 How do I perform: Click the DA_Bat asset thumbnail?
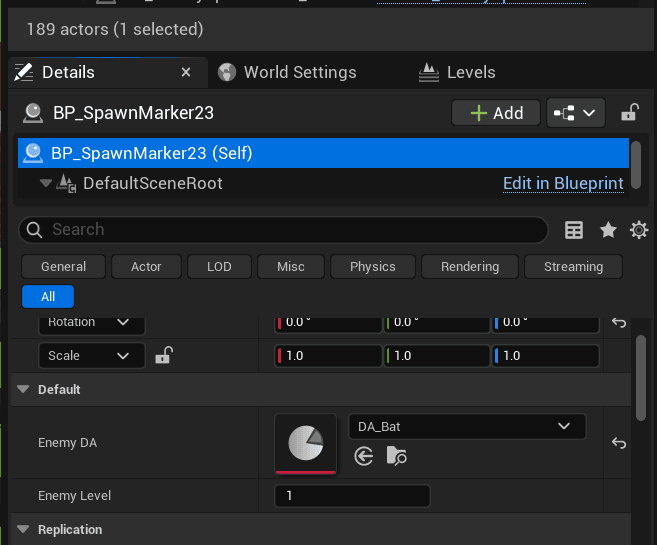pos(305,443)
